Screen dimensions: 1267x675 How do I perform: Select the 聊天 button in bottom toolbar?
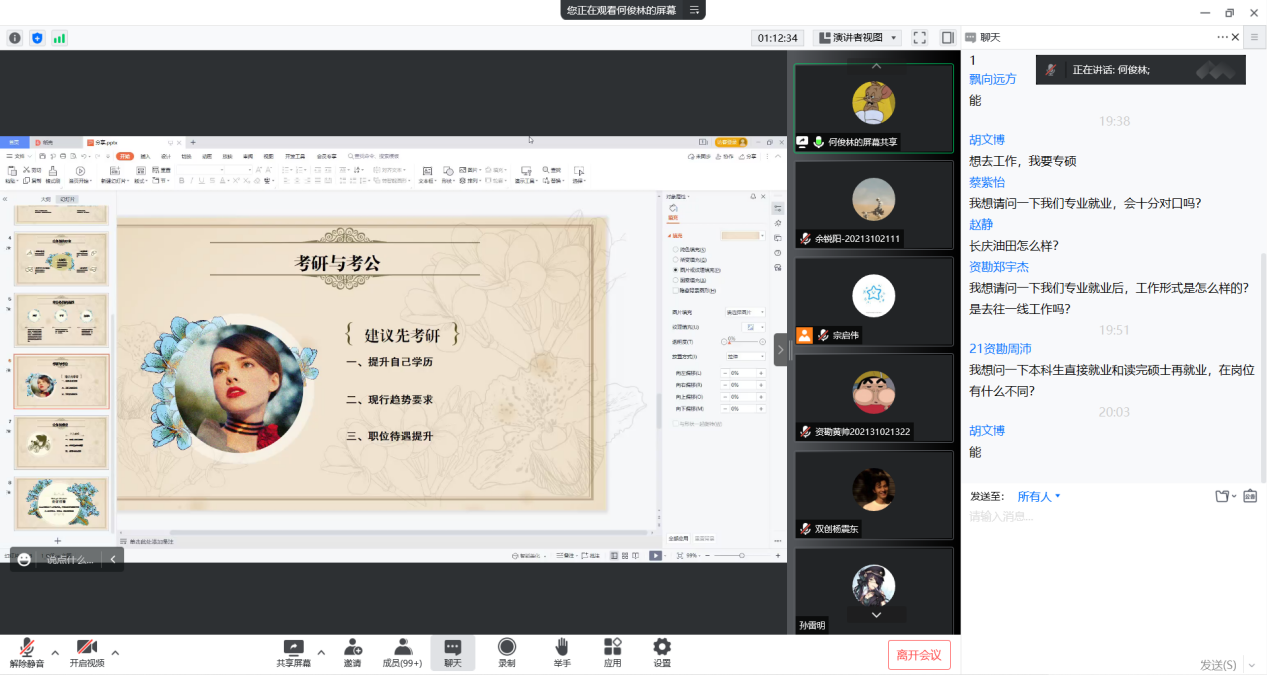coord(453,648)
